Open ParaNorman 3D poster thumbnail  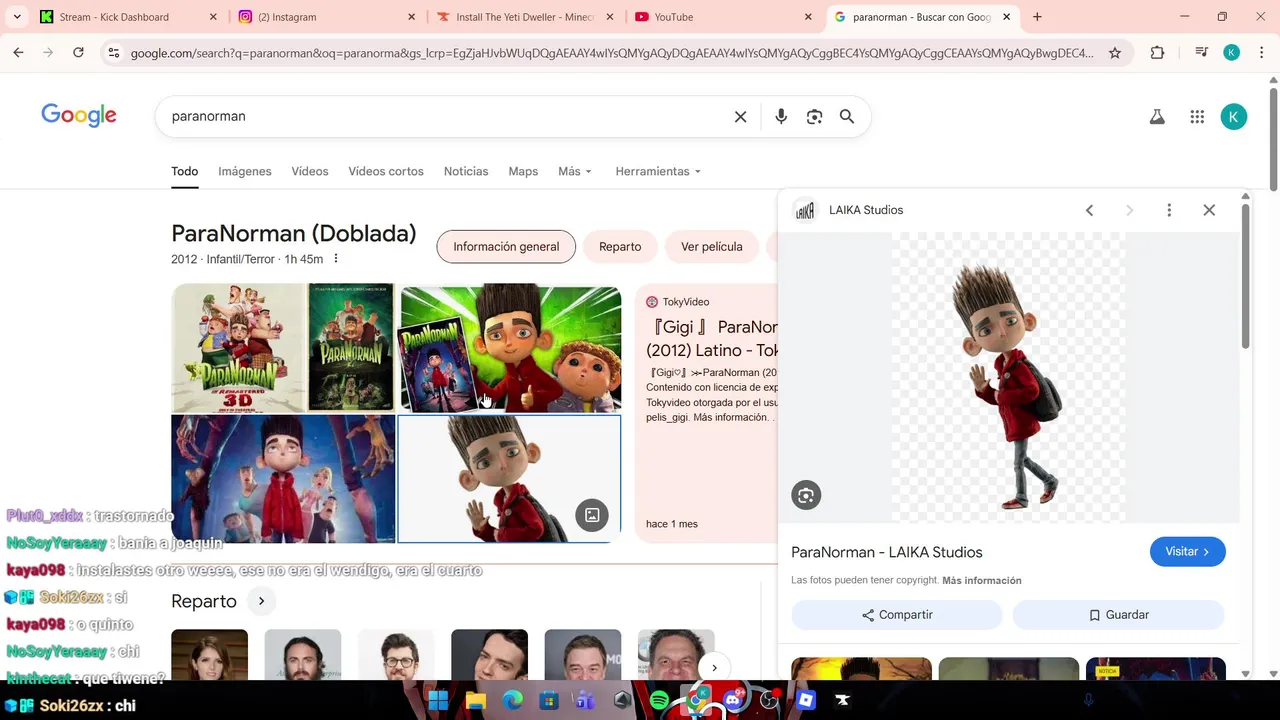(x=240, y=348)
